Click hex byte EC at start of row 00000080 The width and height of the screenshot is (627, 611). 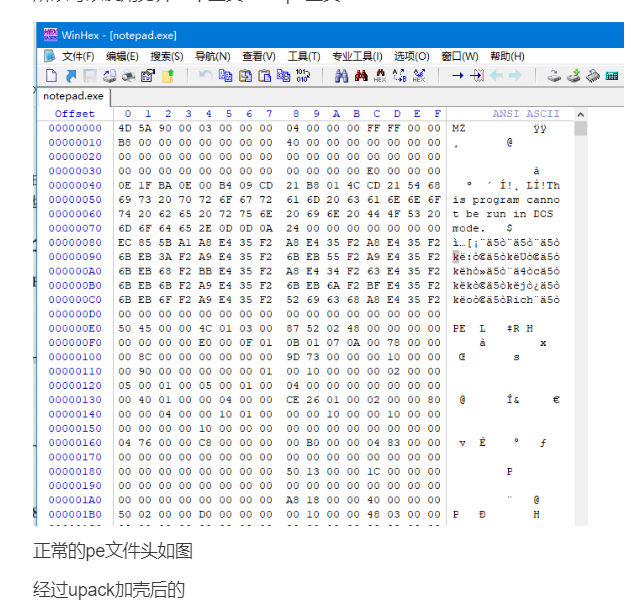pyautogui.click(x=125, y=243)
